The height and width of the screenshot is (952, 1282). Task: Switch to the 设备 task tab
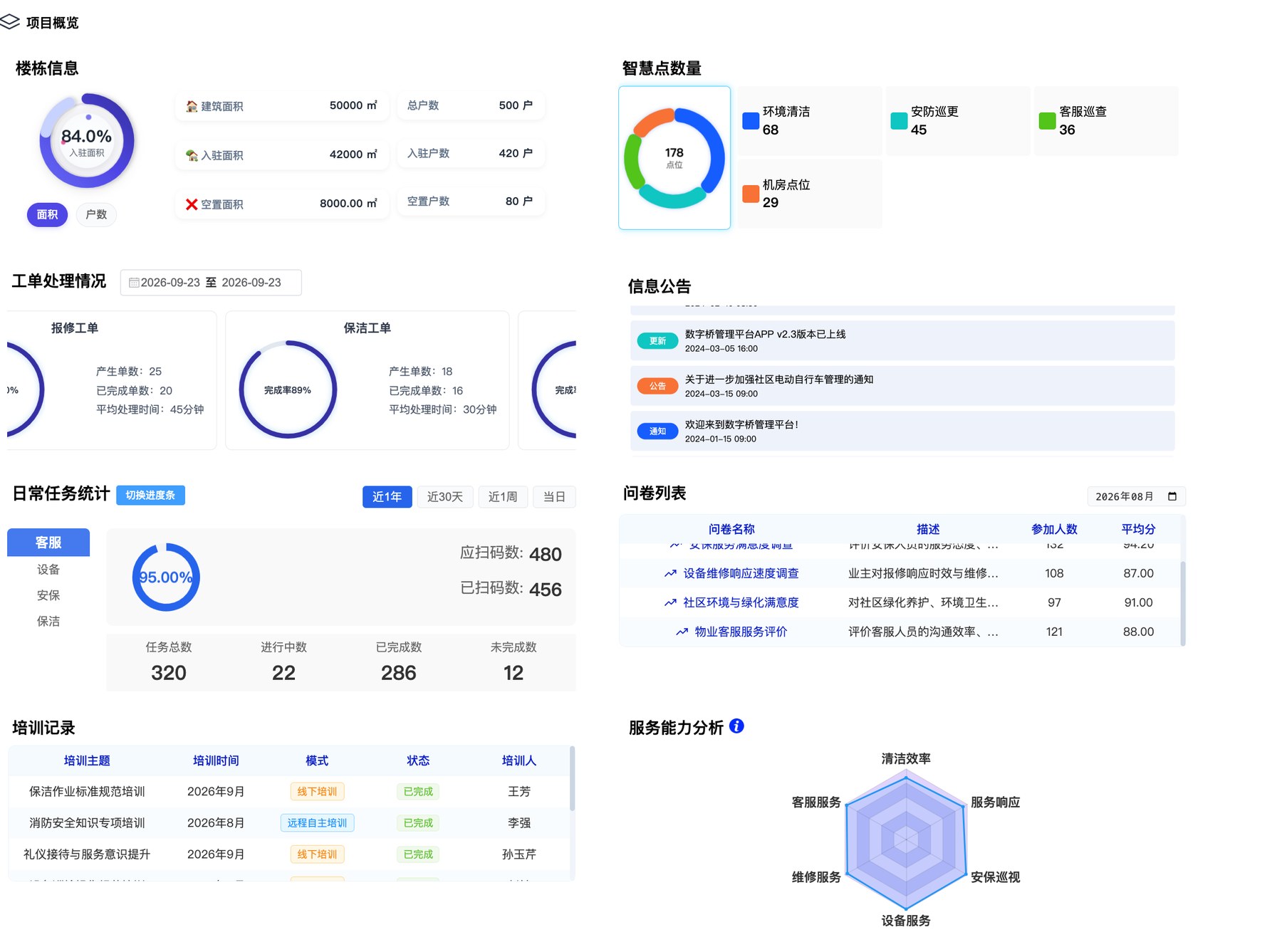(x=48, y=569)
